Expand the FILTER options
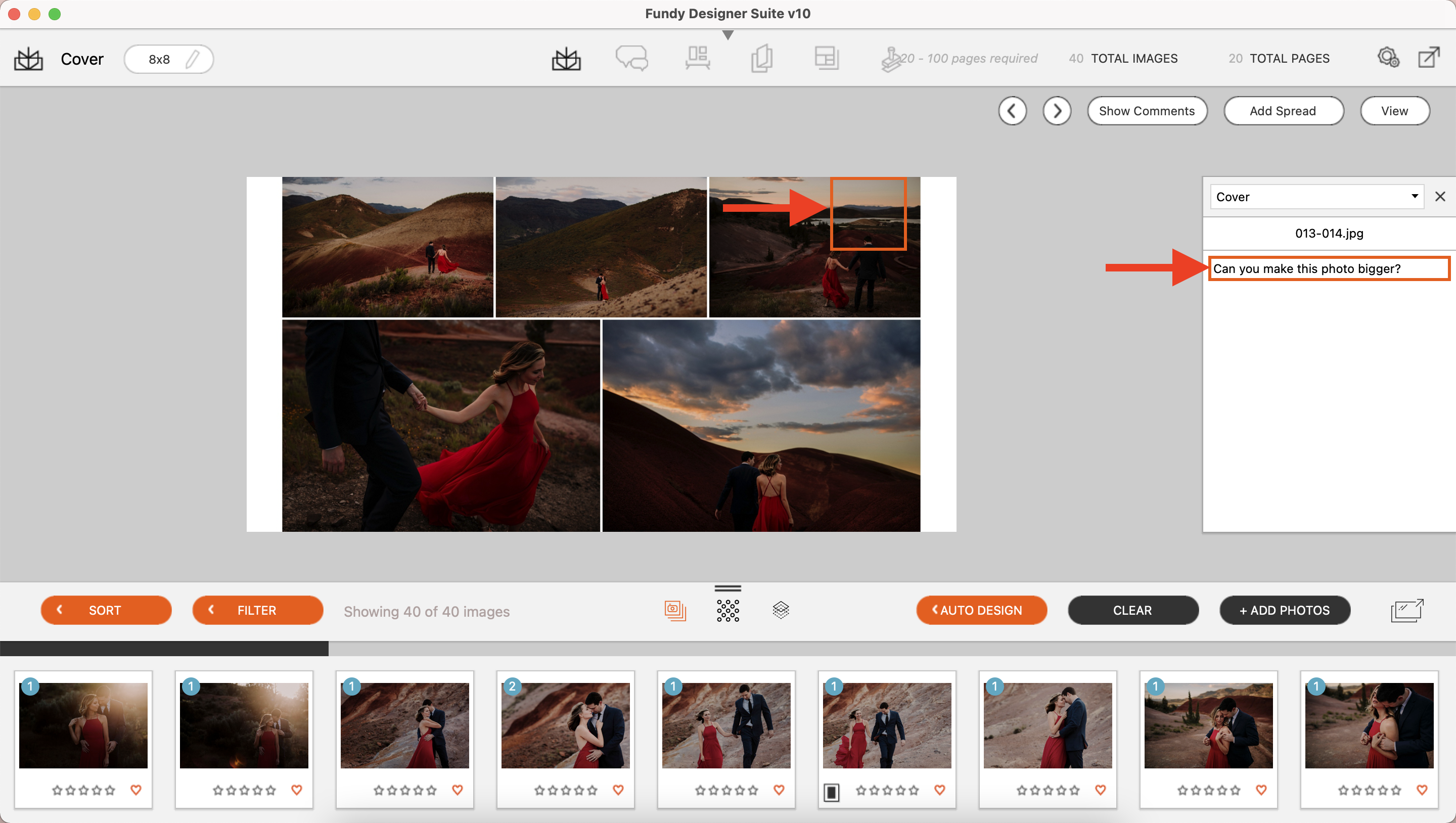1456x823 pixels. (x=258, y=611)
